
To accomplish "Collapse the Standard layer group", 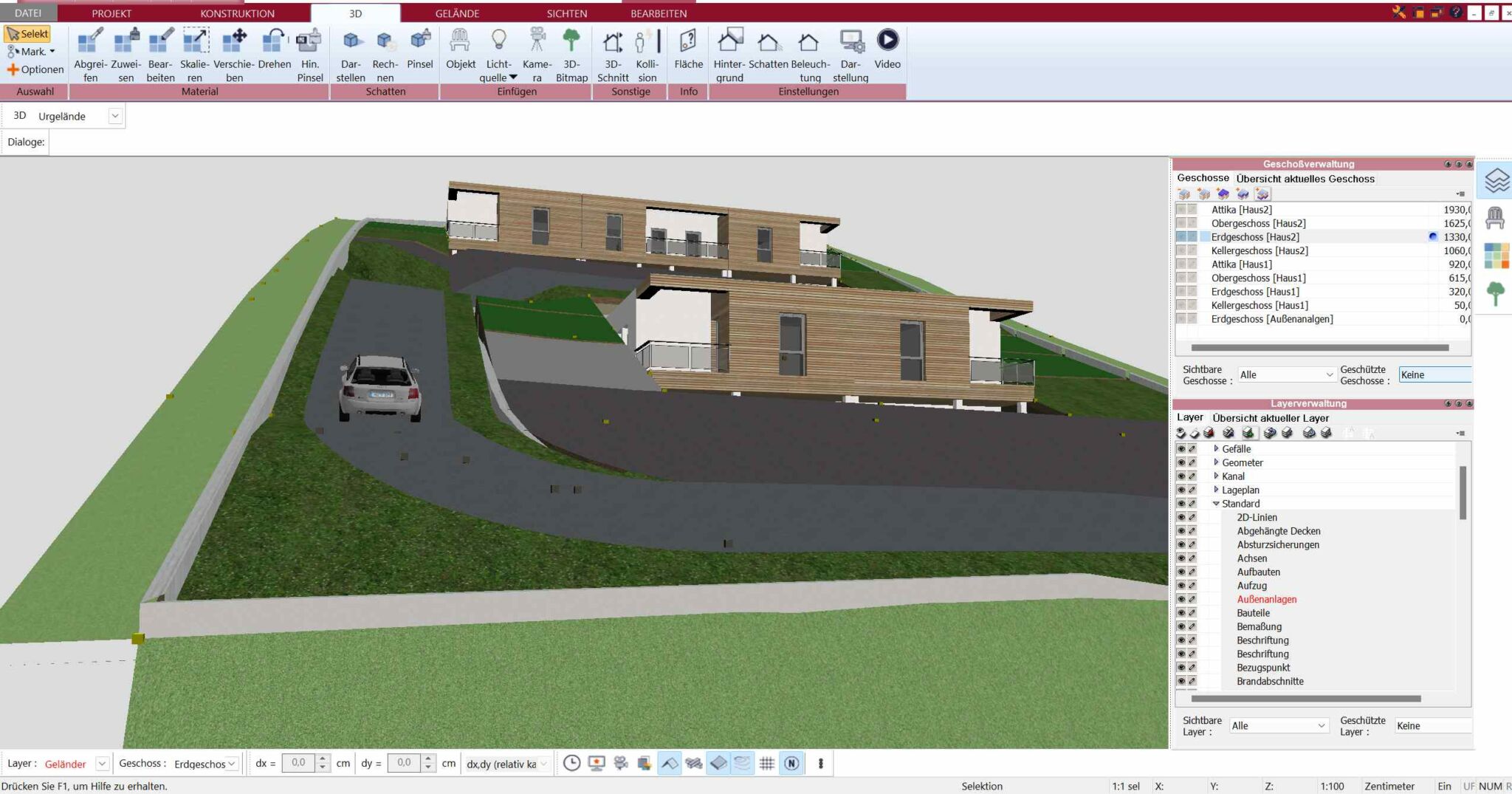I will 1216,503.
